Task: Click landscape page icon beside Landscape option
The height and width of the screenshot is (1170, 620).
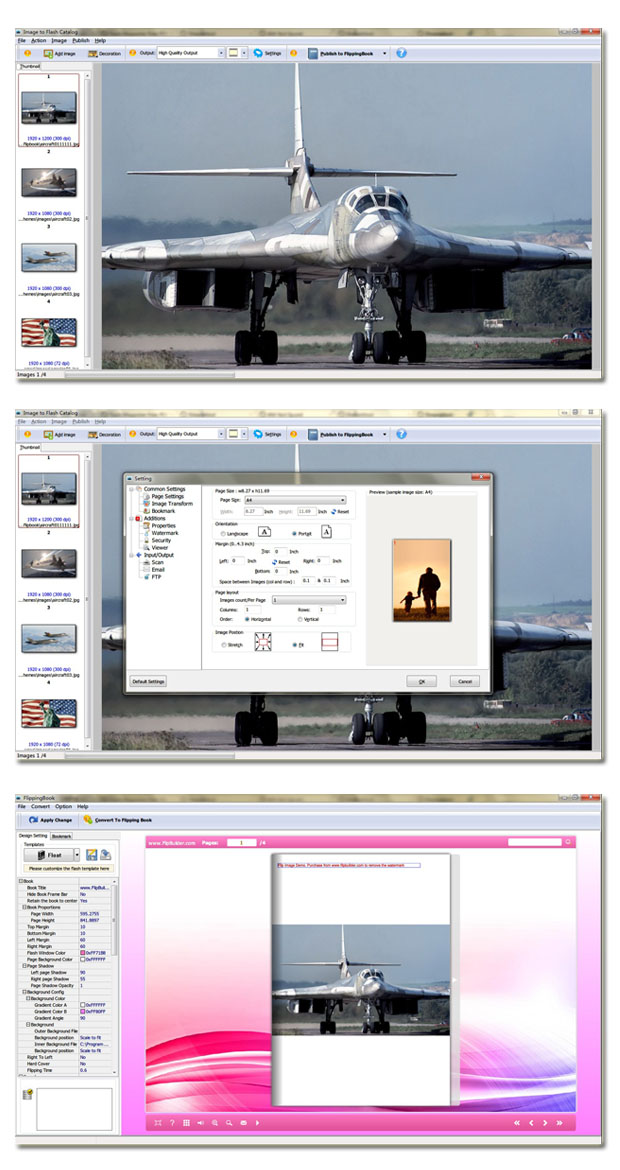Action: [x=264, y=532]
